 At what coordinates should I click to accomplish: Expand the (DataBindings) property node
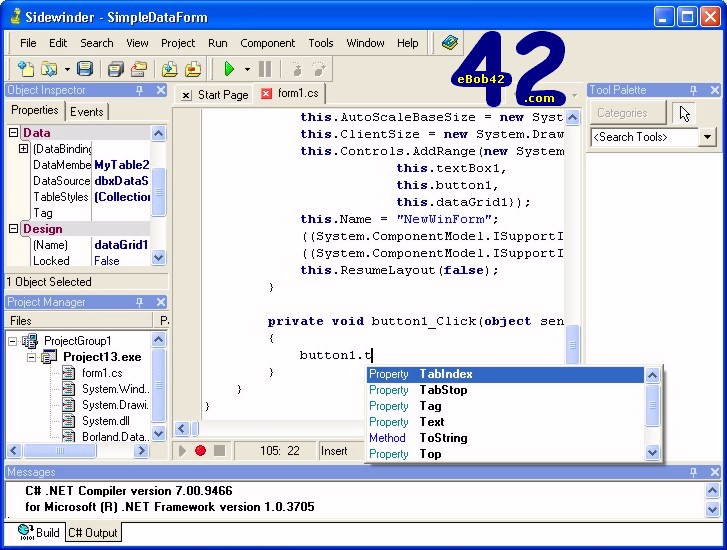pyautogui.click(x=23, y=149)
